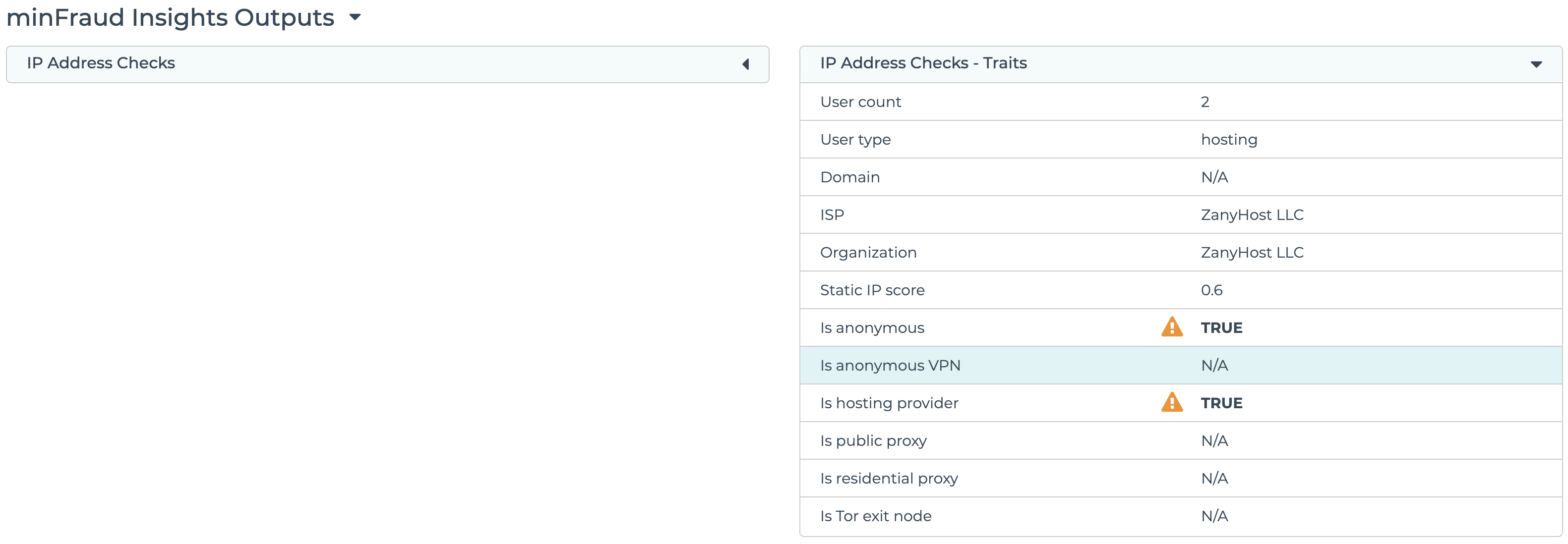Click the IP Address Checks panel header
1568x544 pixels.
[x=101, y=63]
